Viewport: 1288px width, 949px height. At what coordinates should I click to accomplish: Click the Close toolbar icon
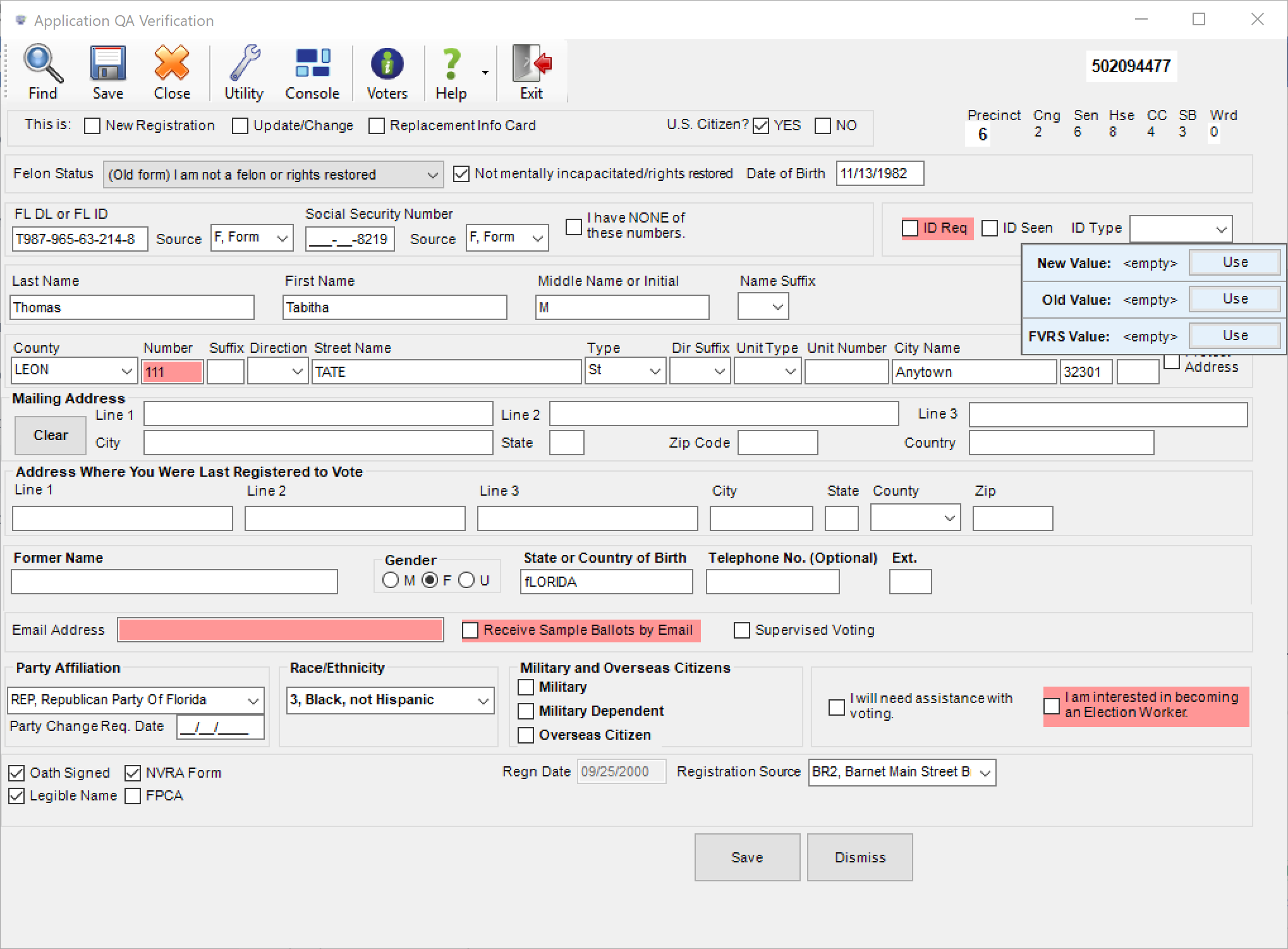coord(171,71)
